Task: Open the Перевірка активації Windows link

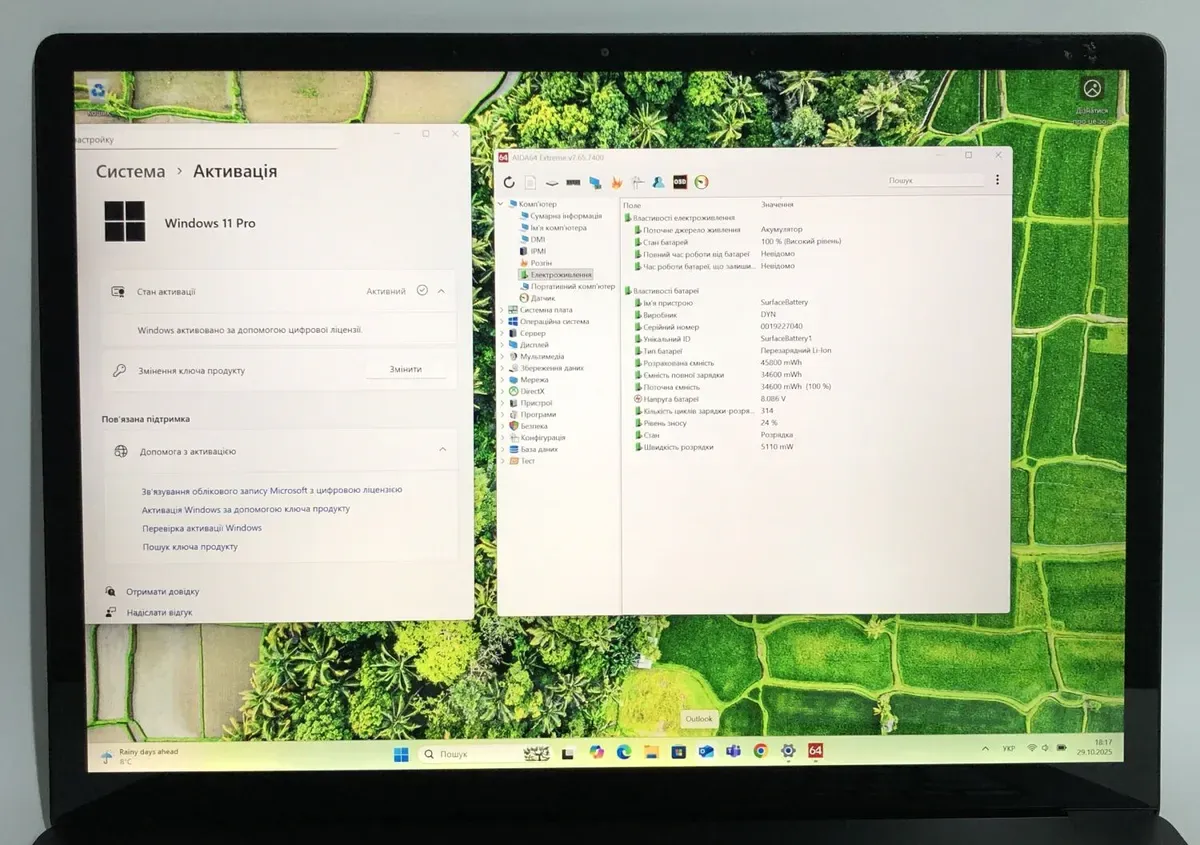Action: tap(202, 528)
